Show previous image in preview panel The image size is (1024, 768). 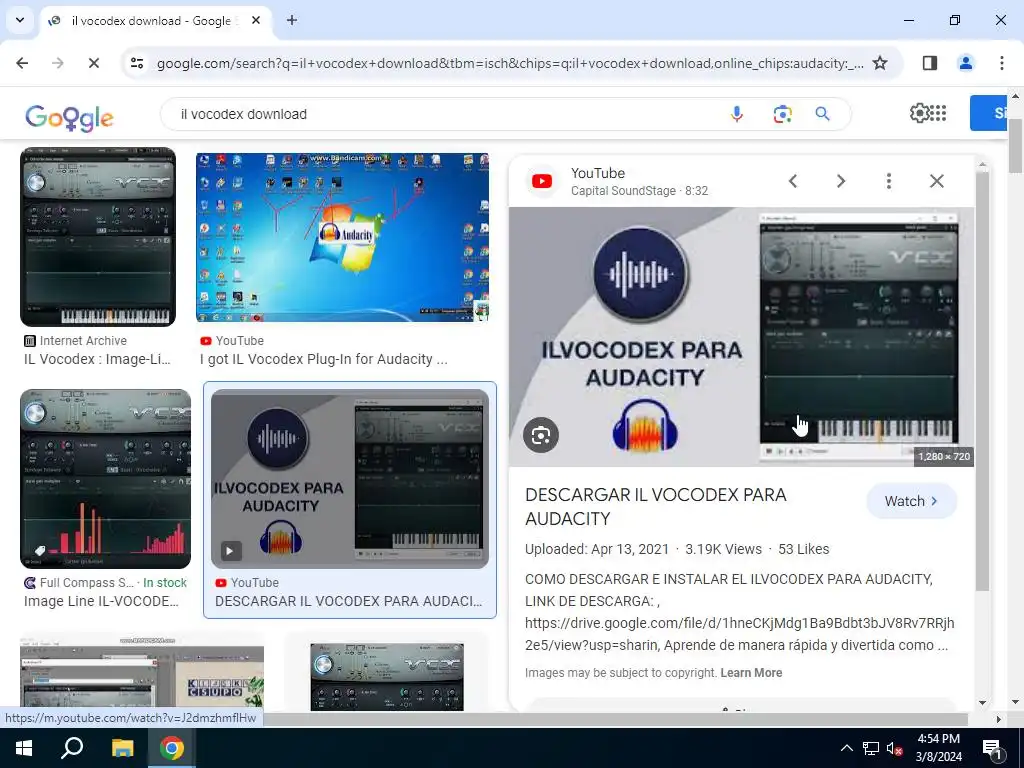(x=793, y=181)
